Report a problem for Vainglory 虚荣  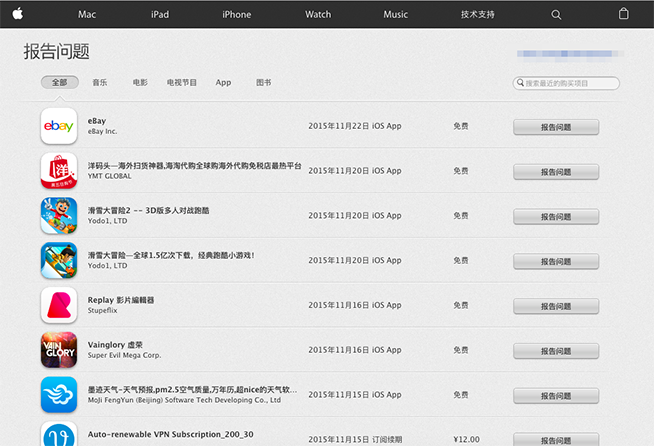(x=556, y=351)
